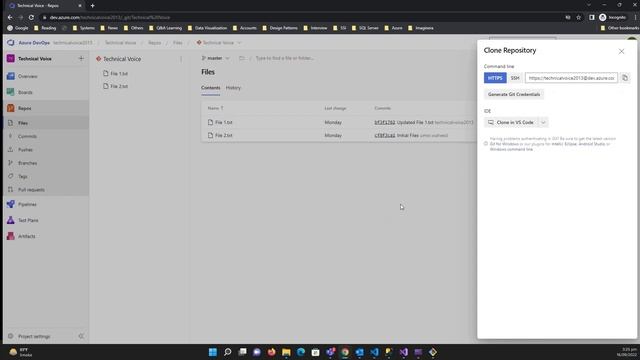This screenshot has width=640, height=360.
Task: Generate Git Credentials
Action: point(514,94)
